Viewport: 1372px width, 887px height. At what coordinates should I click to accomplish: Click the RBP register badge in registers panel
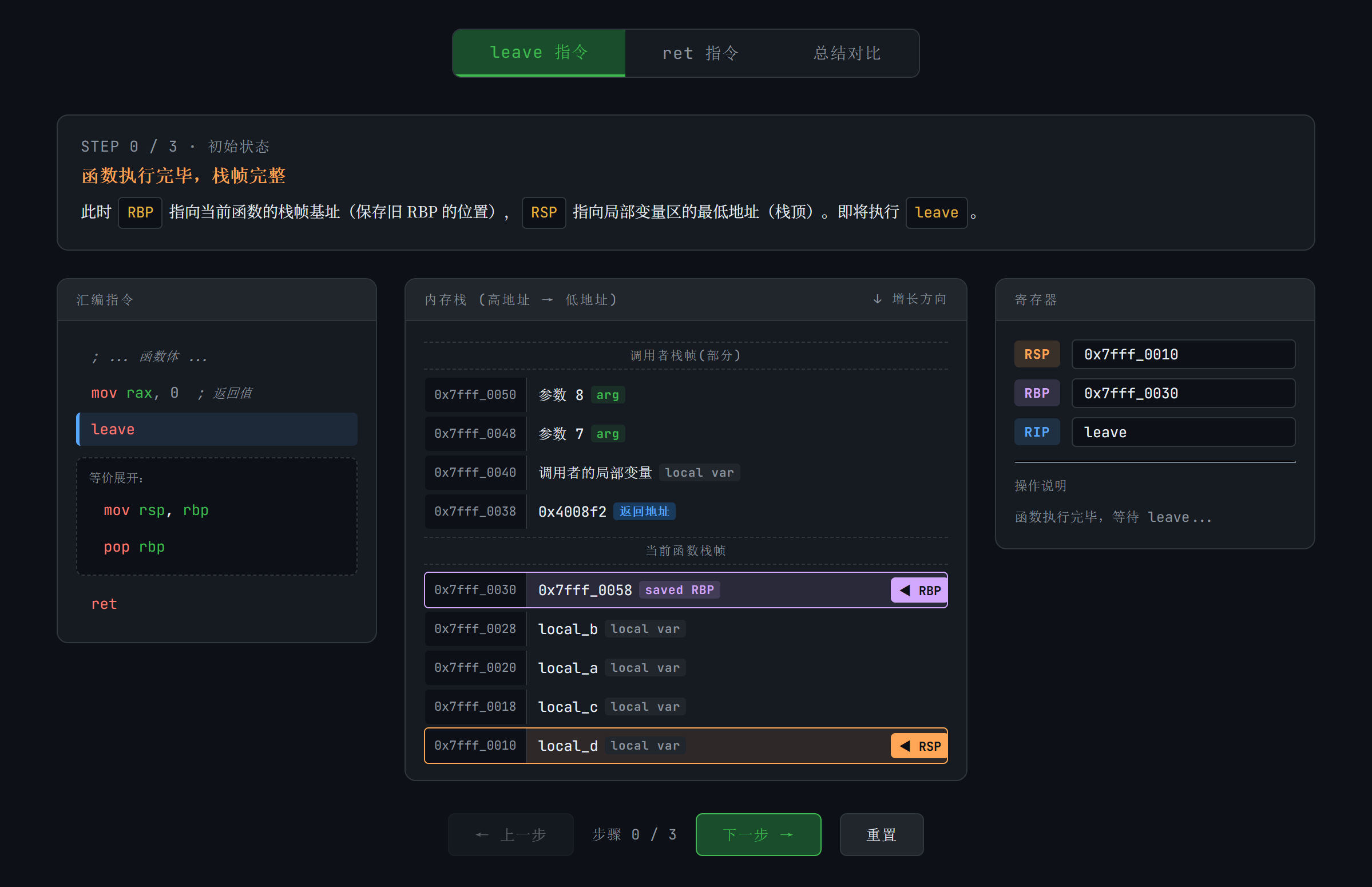pyautogui.click(x=1036, y=393)
